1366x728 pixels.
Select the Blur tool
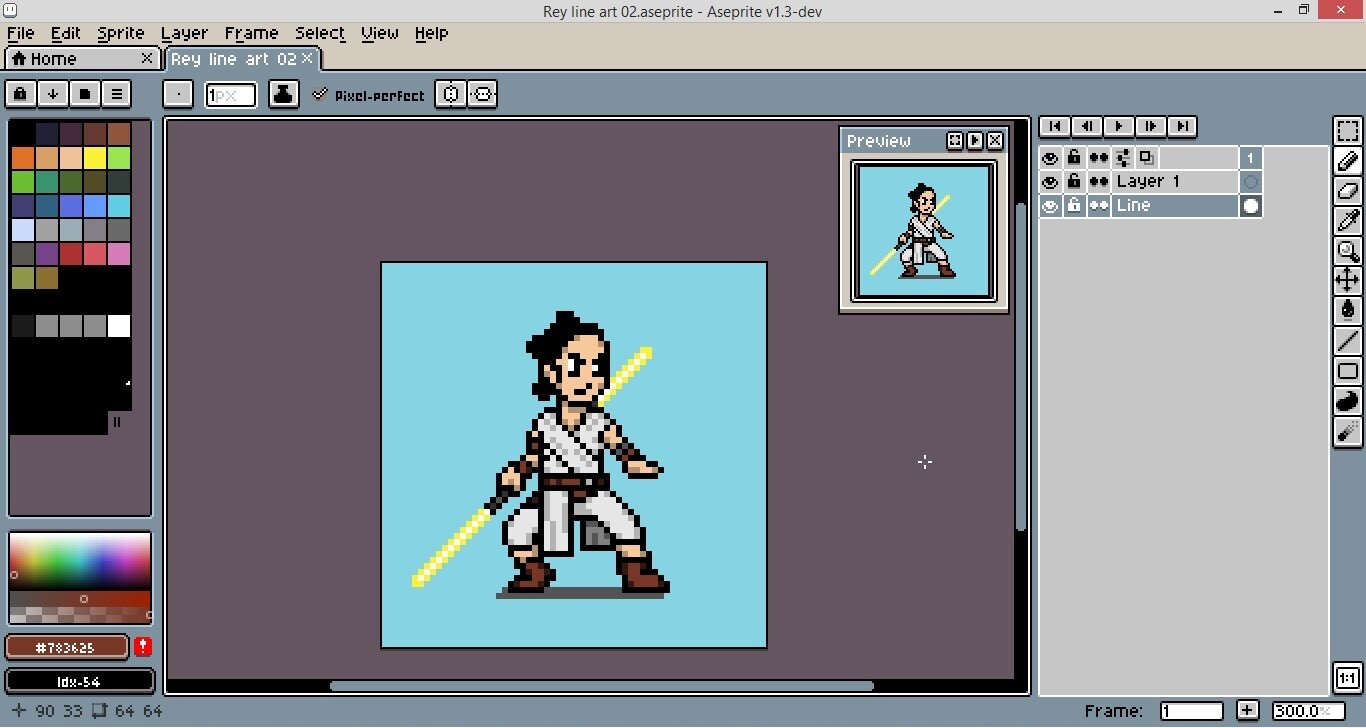[x=1348, y=431]
